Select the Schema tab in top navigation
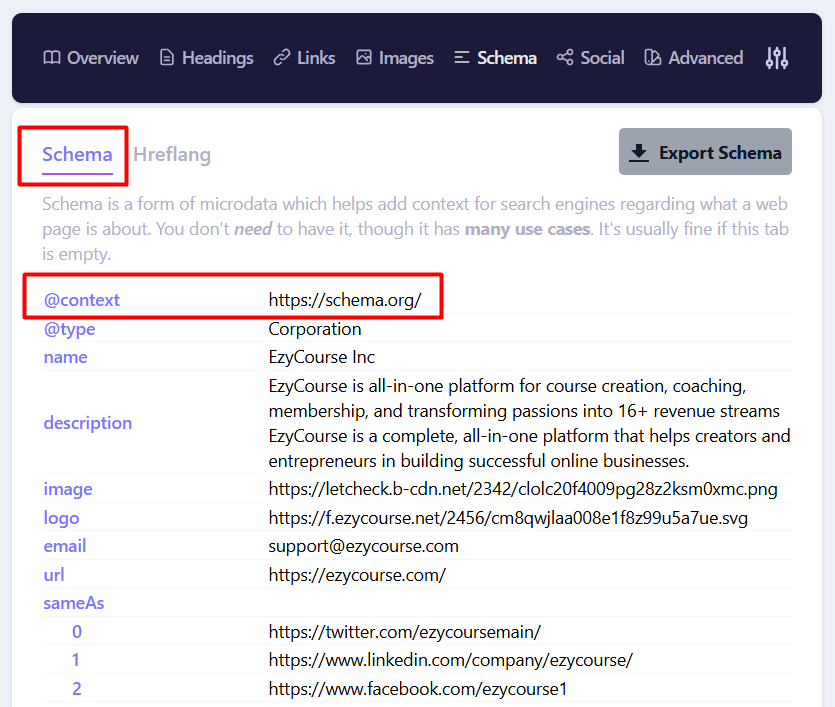This screenshot has width=835, height=707. [x=495, y=57]
